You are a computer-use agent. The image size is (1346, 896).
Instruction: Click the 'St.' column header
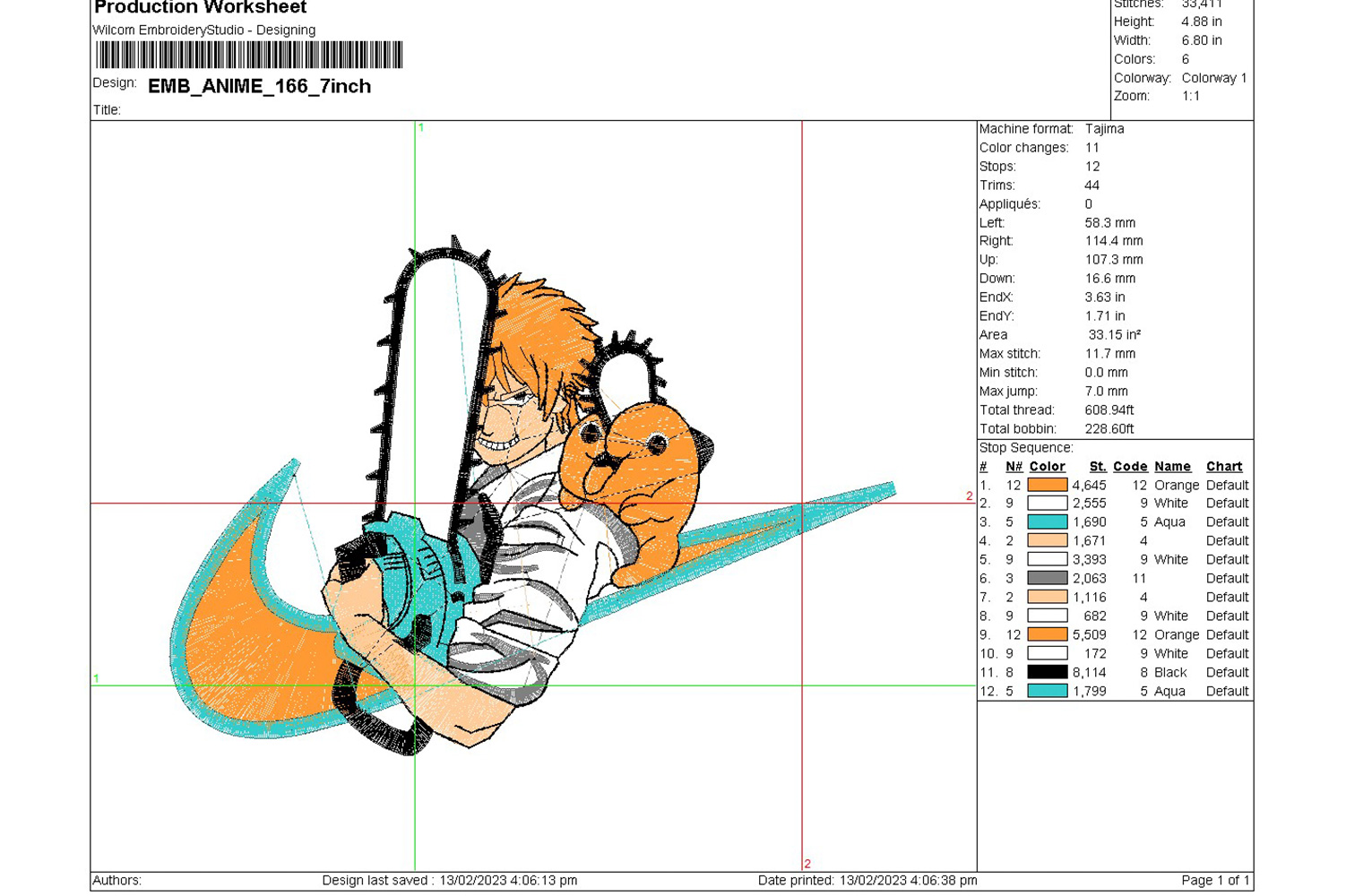point(1098,466)
